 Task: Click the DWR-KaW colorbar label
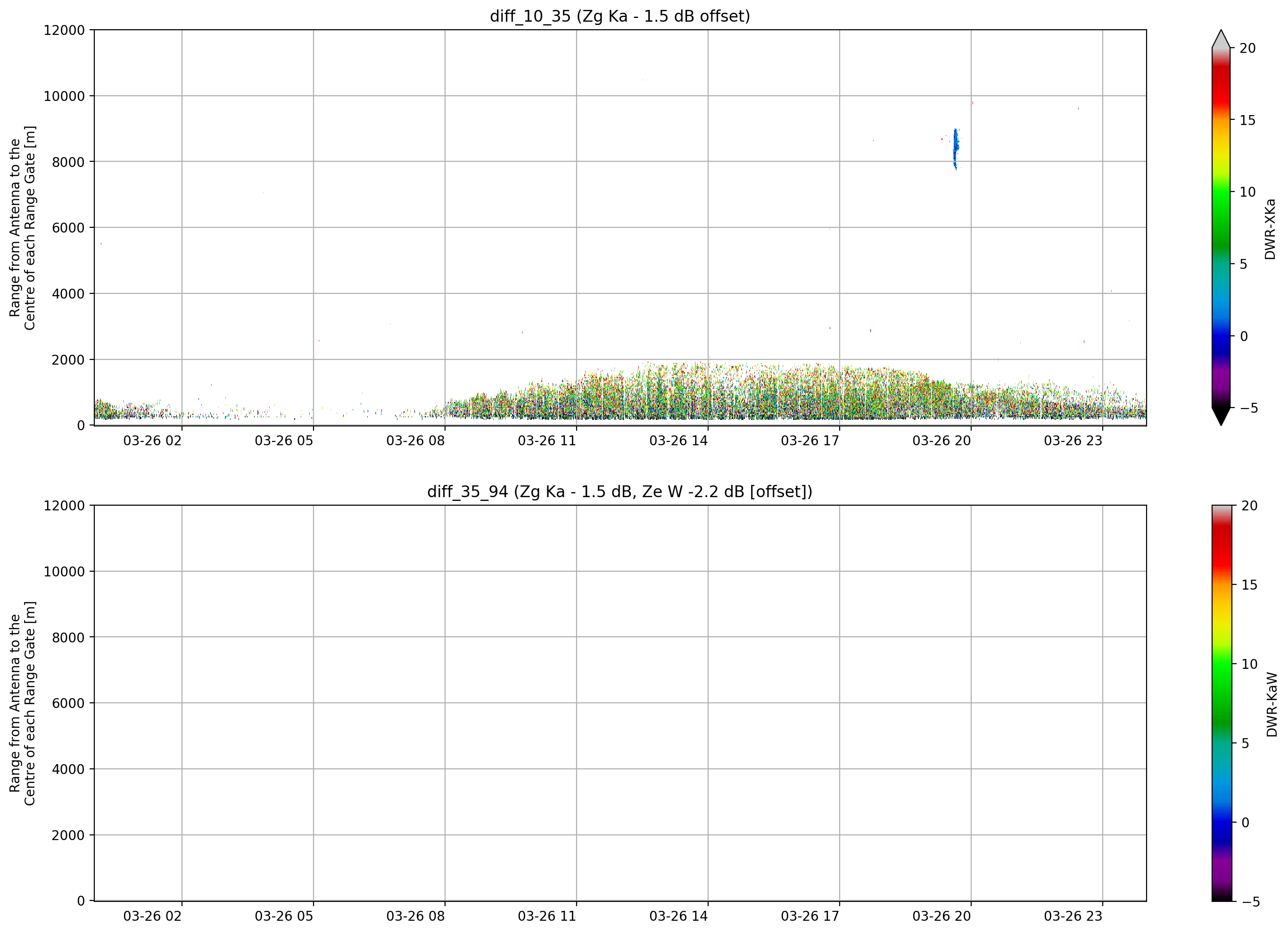(1271, 705)
